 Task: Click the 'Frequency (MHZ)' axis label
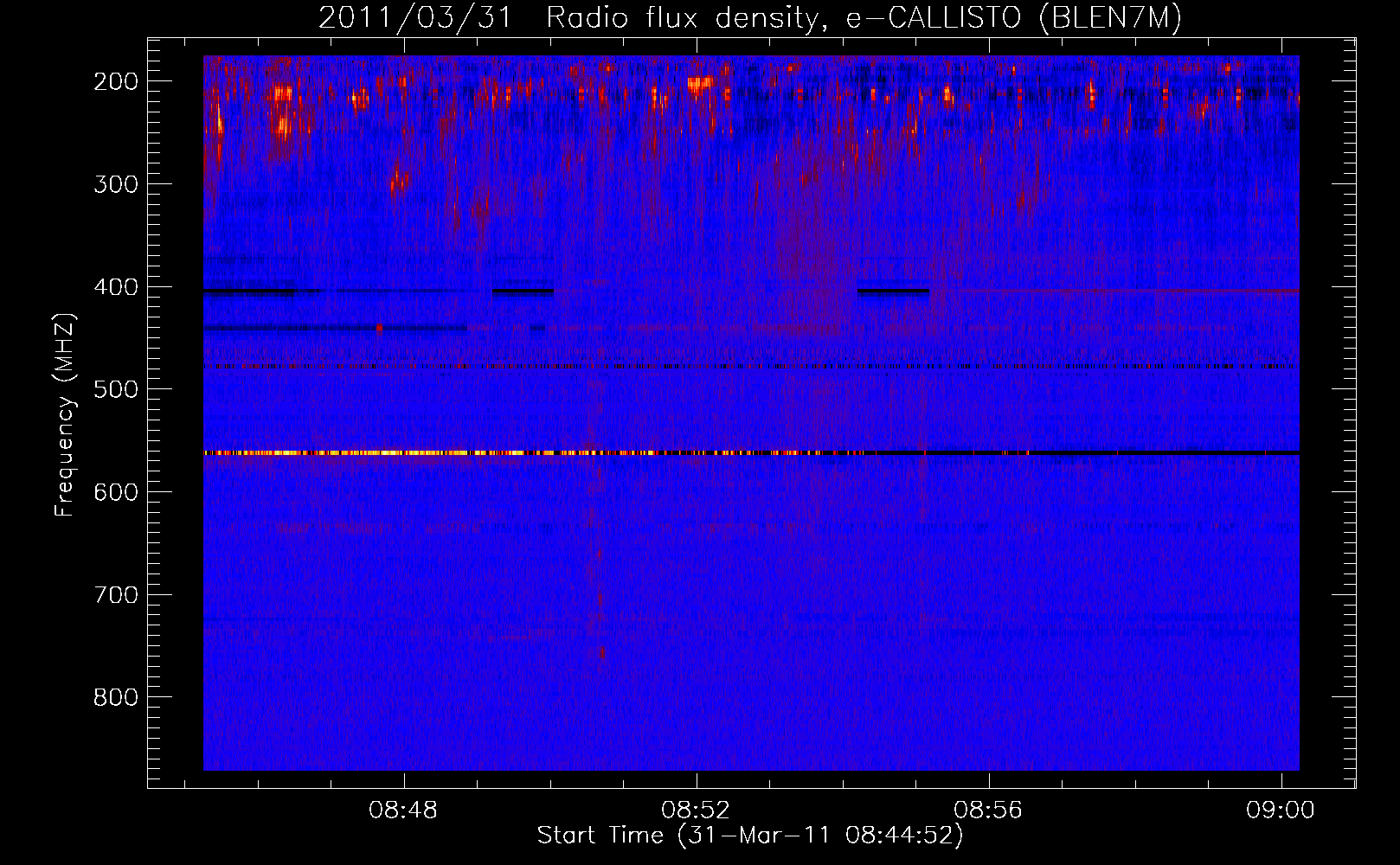pyautogui.click(x=65, y=415)
